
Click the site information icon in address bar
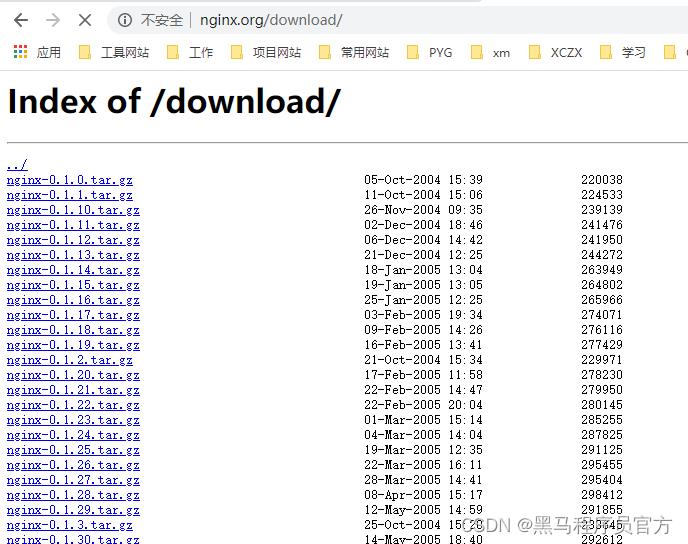(125, 20)
